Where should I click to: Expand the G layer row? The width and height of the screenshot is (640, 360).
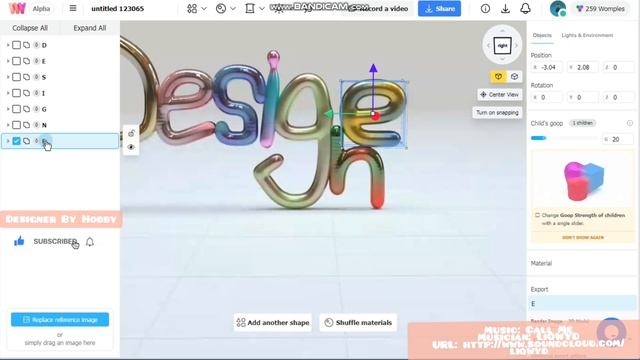coord(8,109)
